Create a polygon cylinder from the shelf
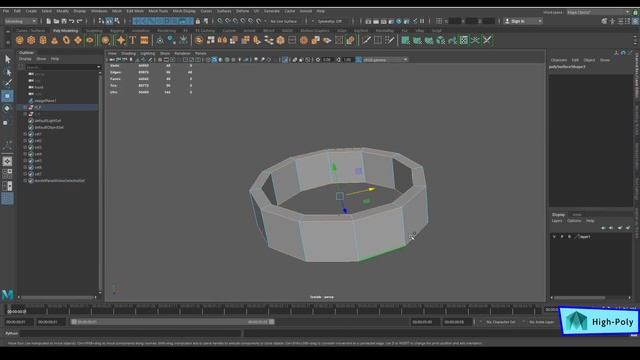640x360 pixels. (x=43, y=40)
